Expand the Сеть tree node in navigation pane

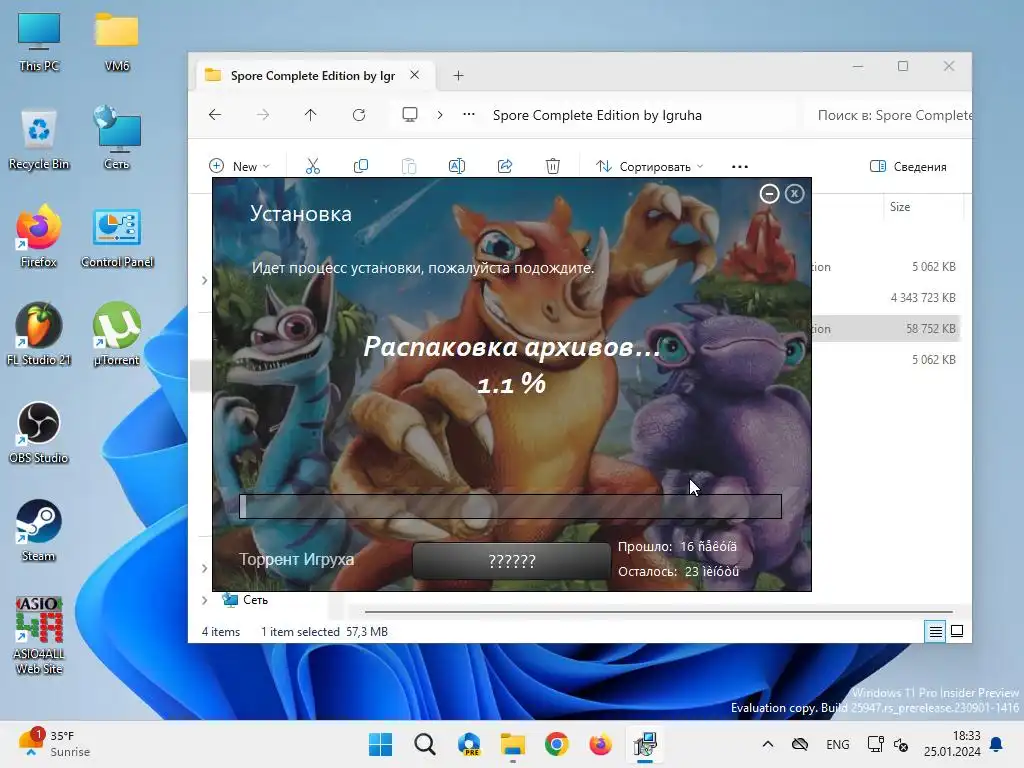[x=204, y=600]
